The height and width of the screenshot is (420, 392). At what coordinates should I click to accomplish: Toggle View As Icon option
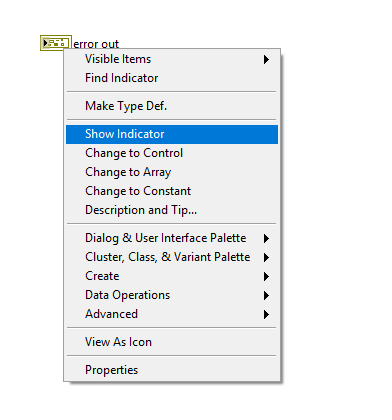pyautogui.click(x=172, y=342)
